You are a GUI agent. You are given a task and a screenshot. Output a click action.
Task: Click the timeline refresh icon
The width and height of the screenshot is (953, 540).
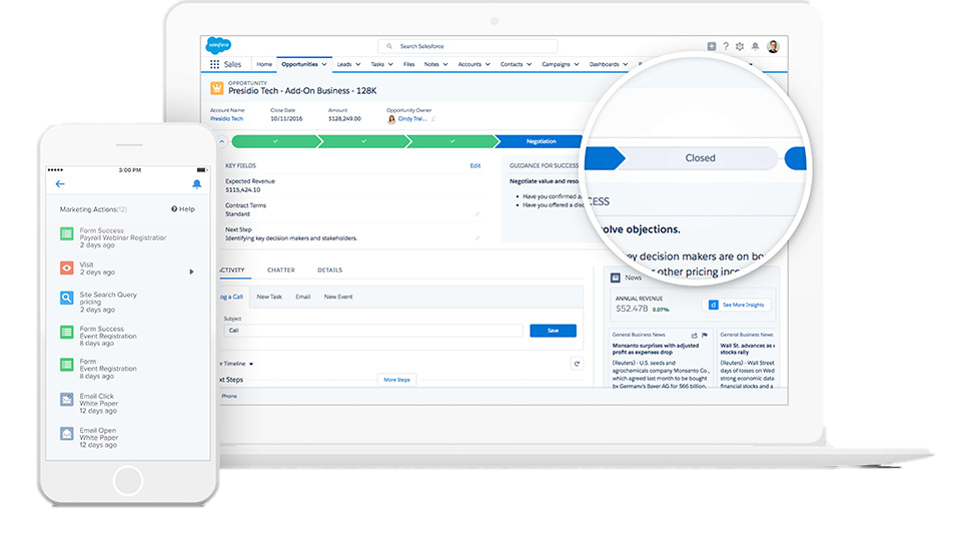577,364
